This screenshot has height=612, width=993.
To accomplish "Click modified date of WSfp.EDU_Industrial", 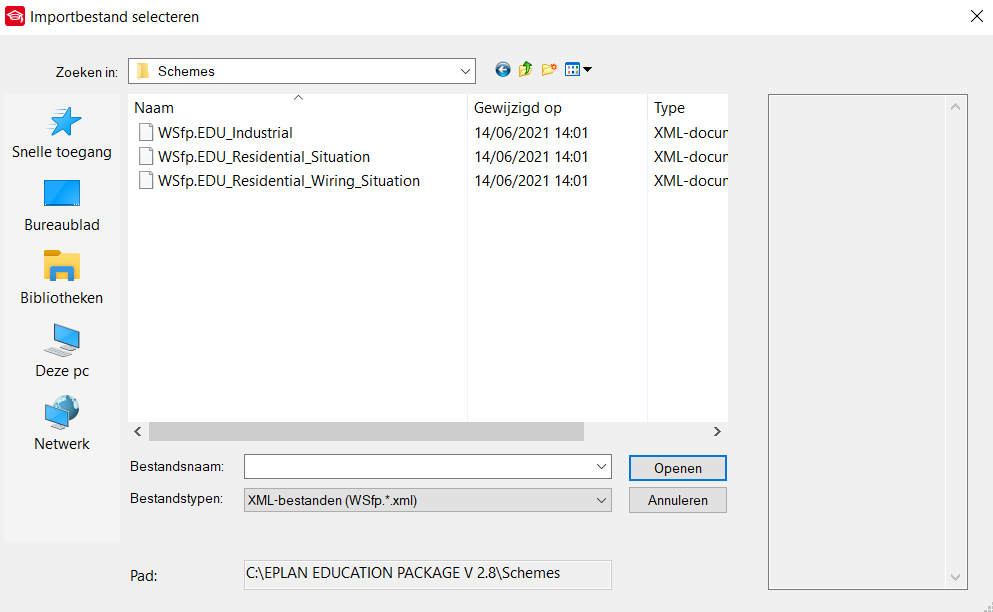I will point(531,132).
